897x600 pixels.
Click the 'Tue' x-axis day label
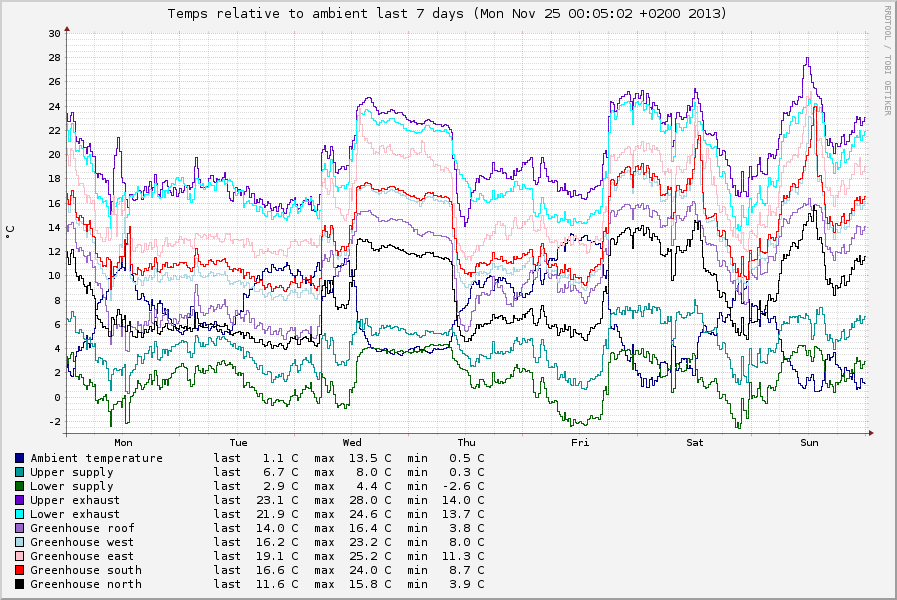click(x=239, y=443)
